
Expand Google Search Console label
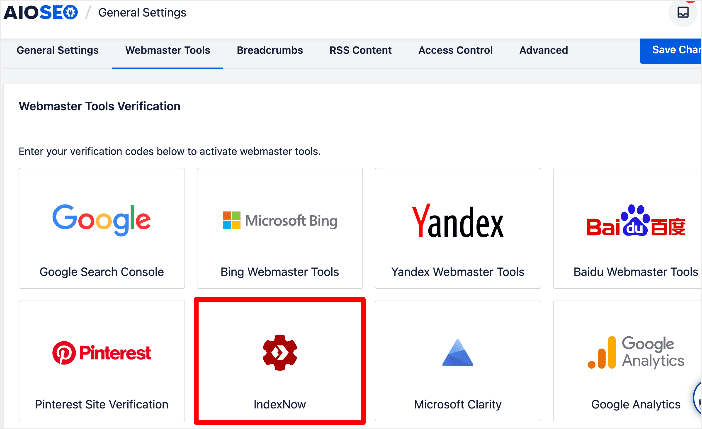tap(102, 272)
